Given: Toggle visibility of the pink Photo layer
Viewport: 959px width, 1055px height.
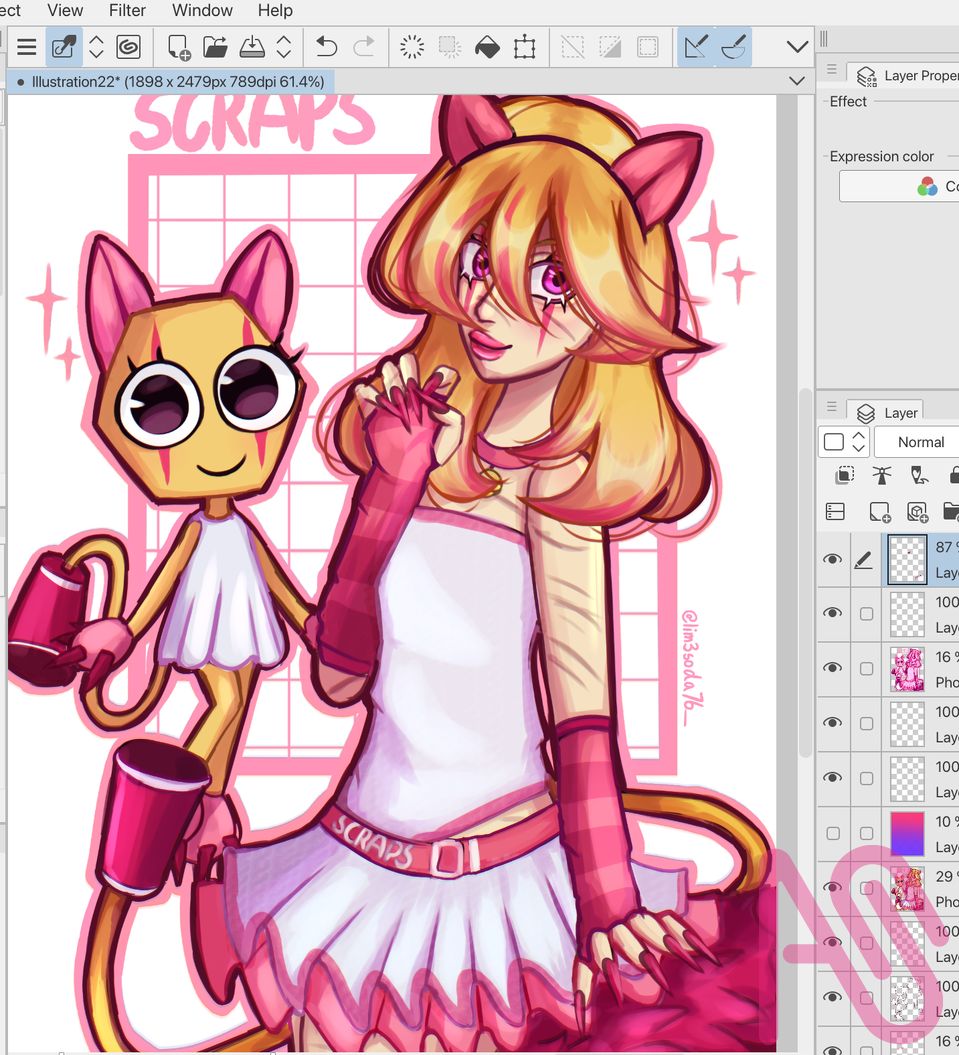Looking at the screenshot, I should (833, 668).
